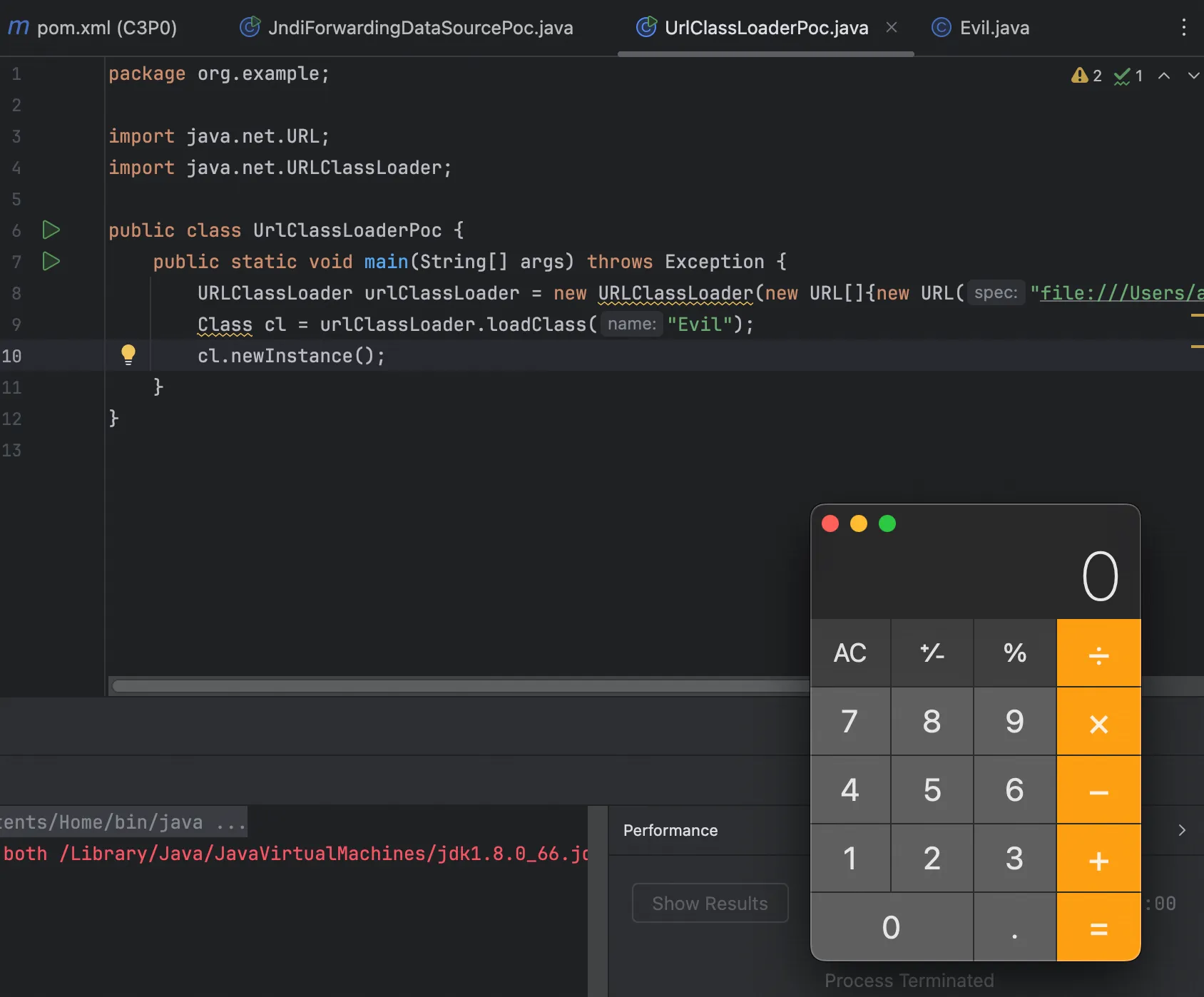
Task: Open the editor tabs three-dot menu
Action: 1184,28
